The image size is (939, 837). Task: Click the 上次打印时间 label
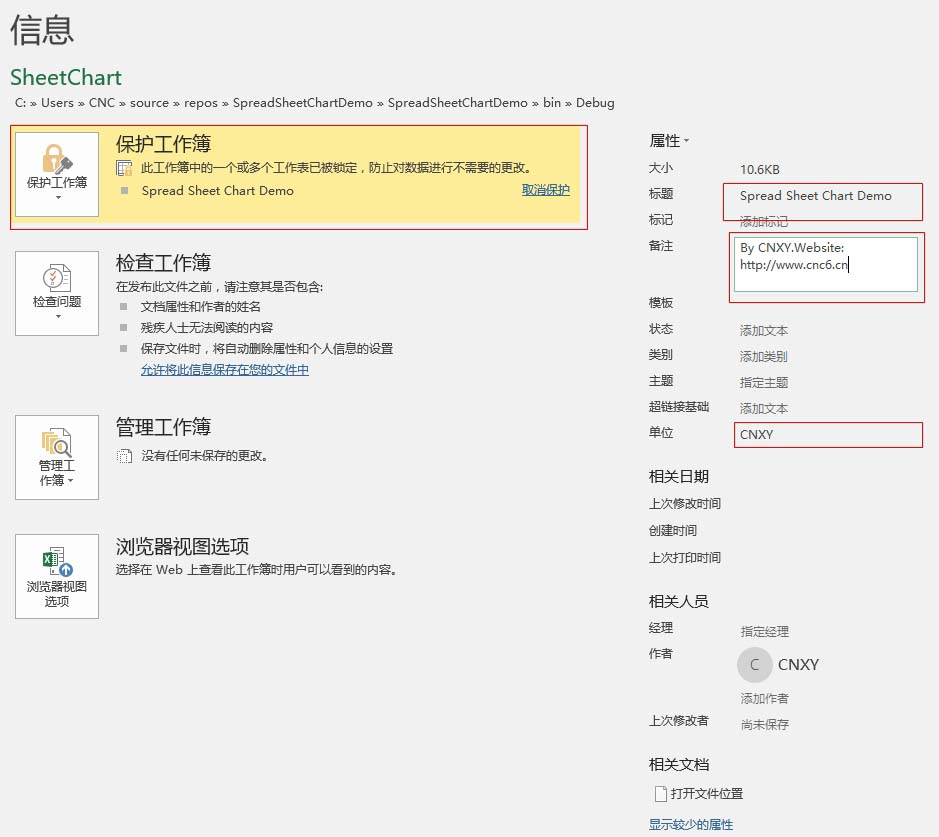[x=684, y=557]
